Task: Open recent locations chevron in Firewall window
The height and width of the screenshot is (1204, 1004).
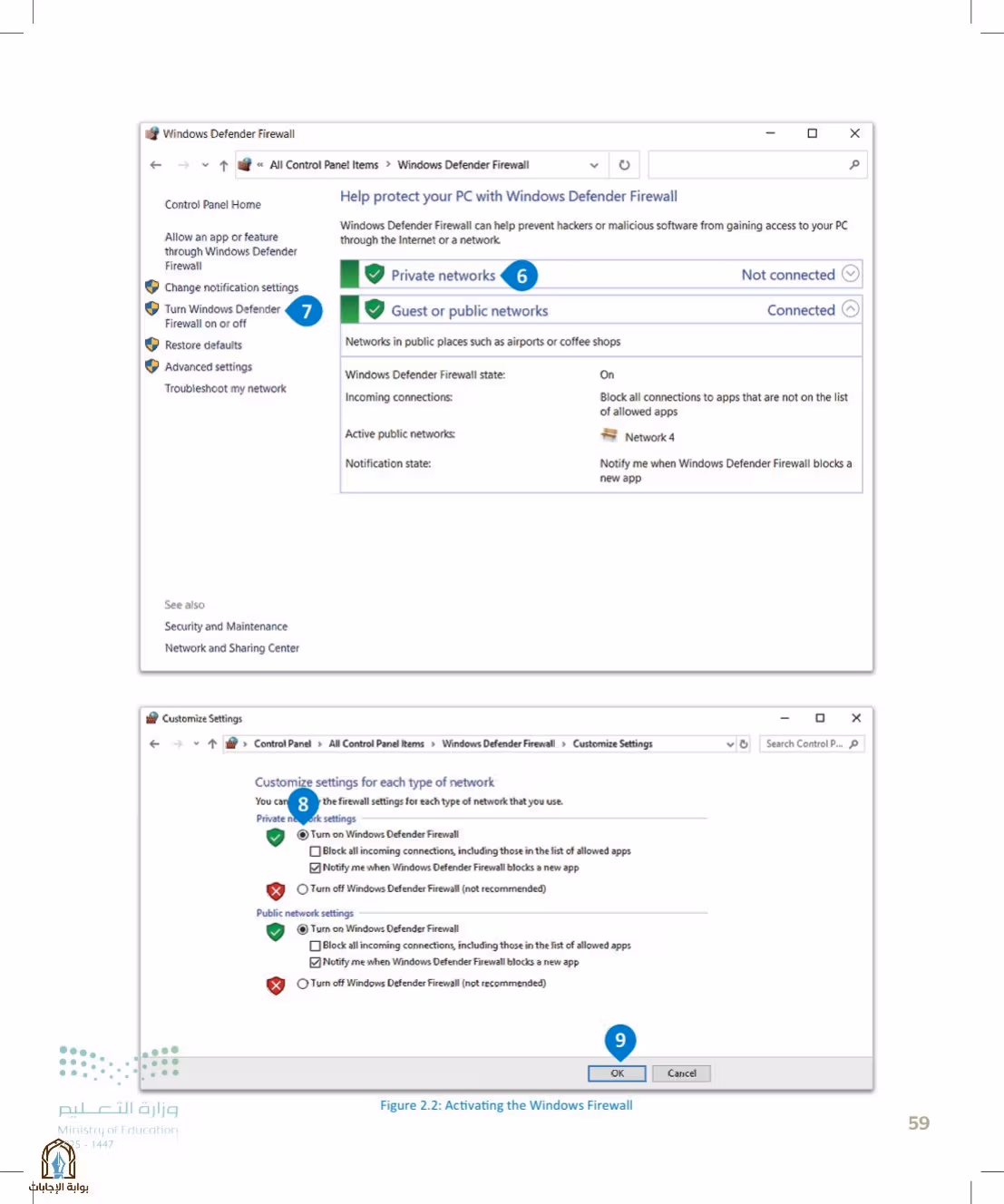Action: pyautogui.click(x=205, y=165)
